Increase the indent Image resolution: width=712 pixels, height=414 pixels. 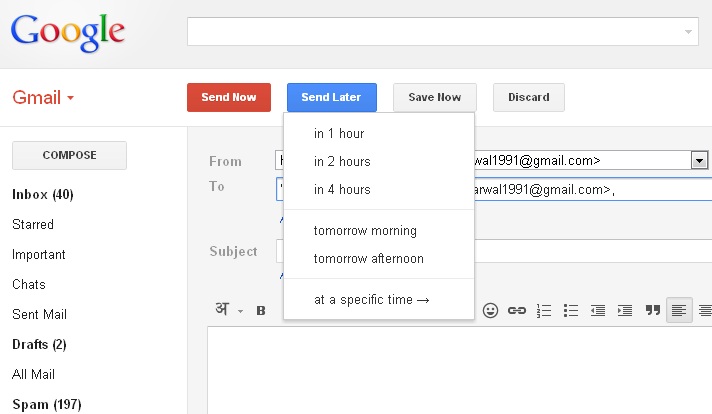[x=625, y=310]
